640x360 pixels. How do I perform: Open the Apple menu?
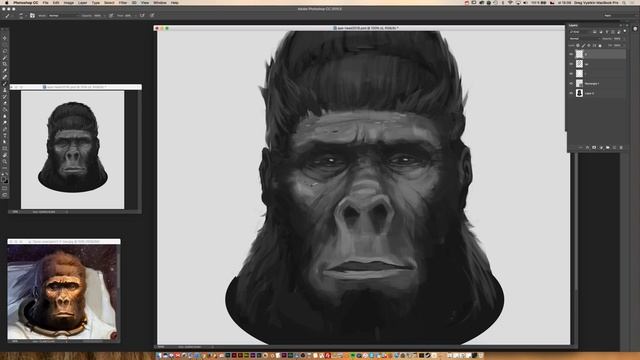point(7,2)
